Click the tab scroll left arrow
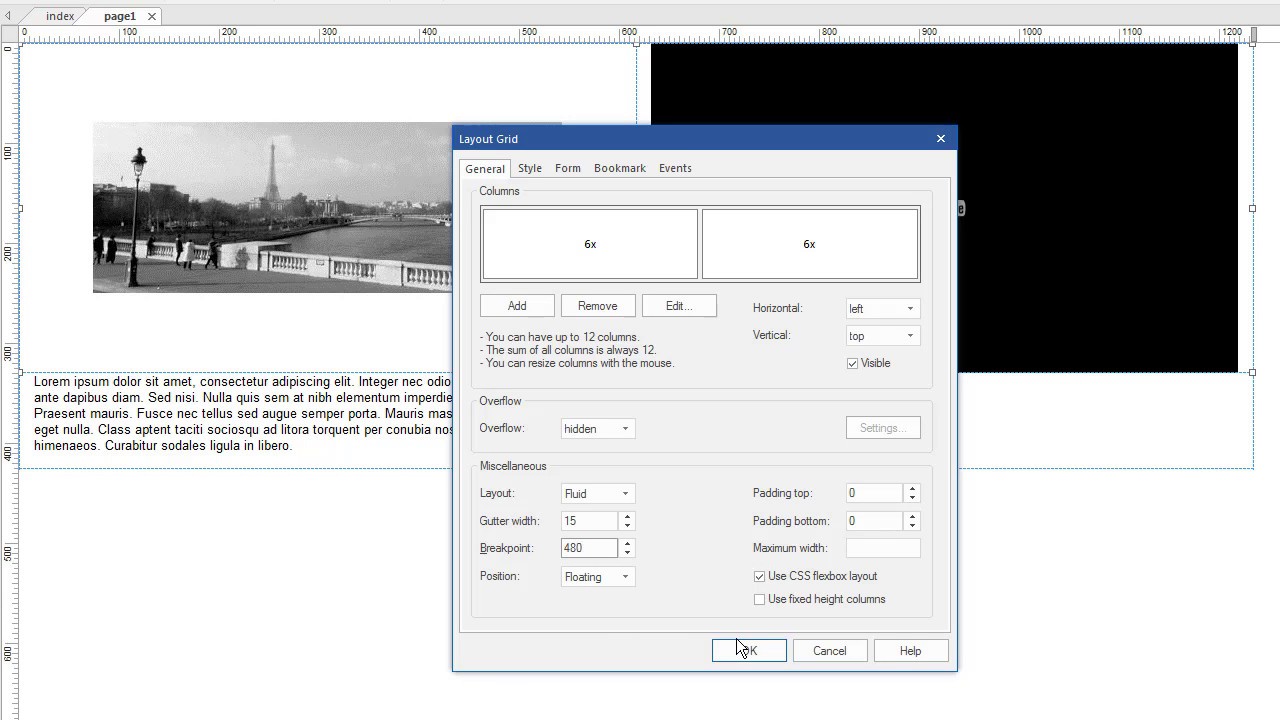 coord(8,16)
